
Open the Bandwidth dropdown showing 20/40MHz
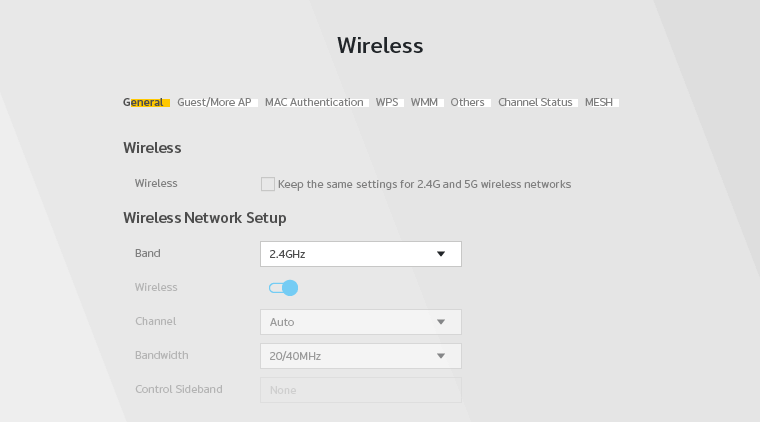click(x=360, y=356)
